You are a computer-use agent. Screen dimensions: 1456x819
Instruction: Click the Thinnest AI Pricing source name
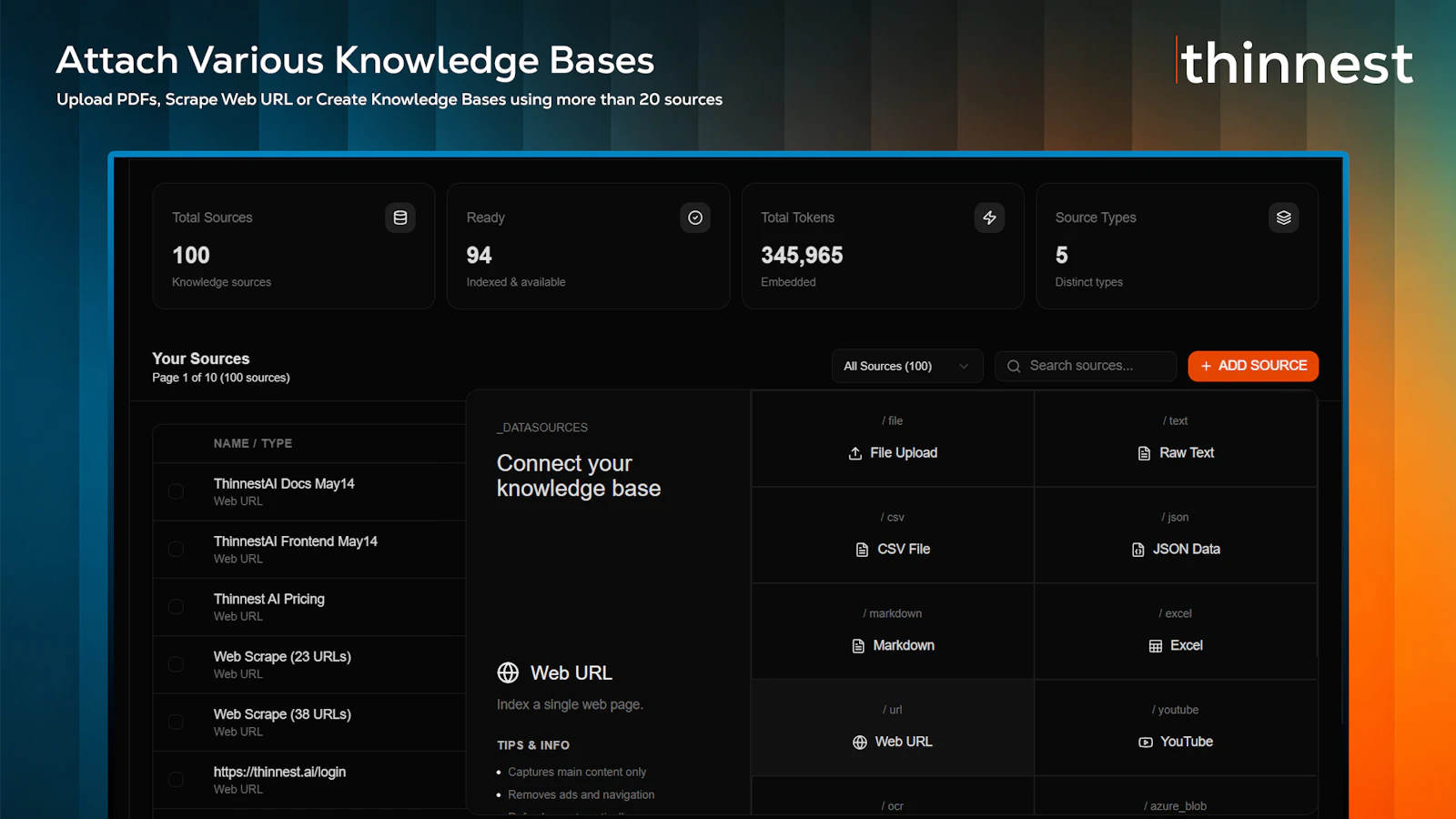[x=269, y=599]
